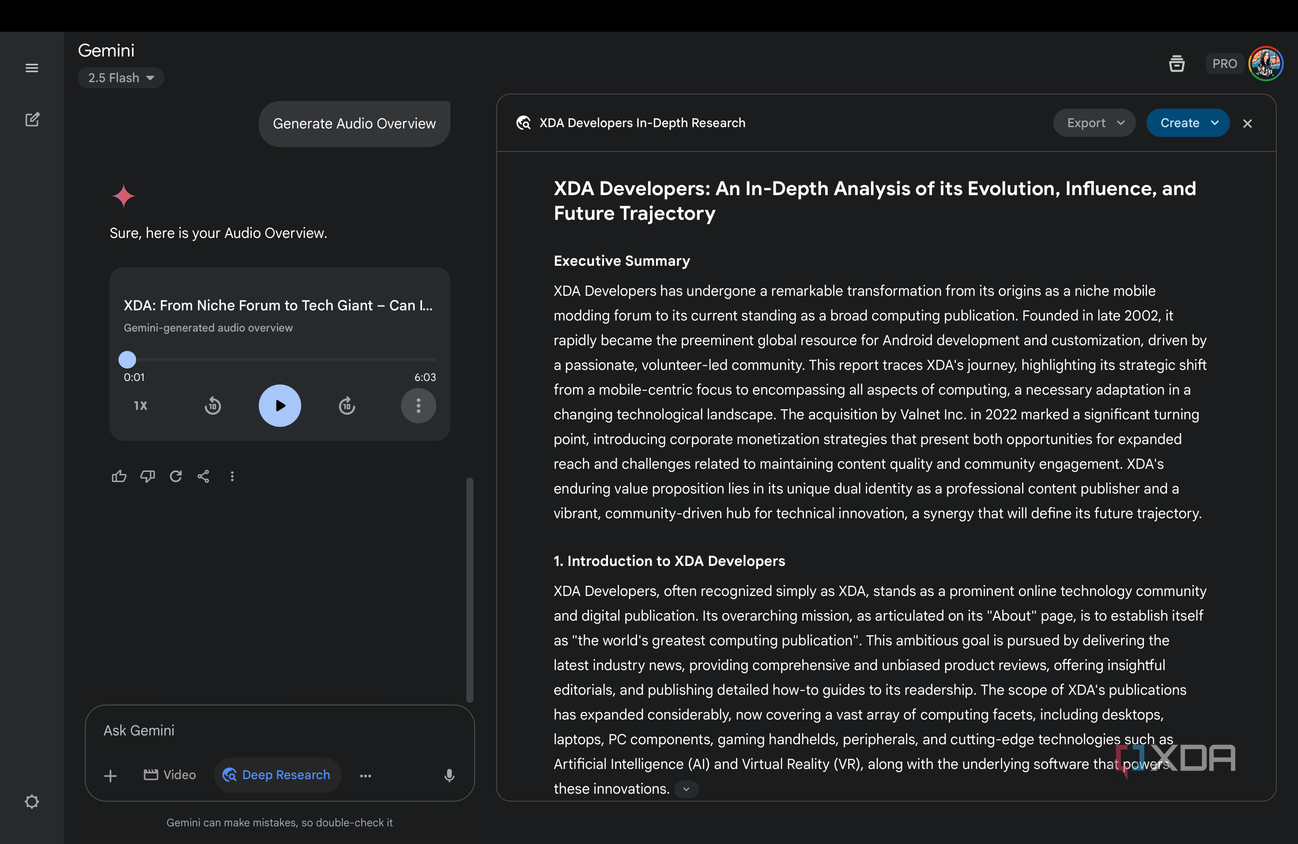Click the Gemini logo title

tap(106, 50)
